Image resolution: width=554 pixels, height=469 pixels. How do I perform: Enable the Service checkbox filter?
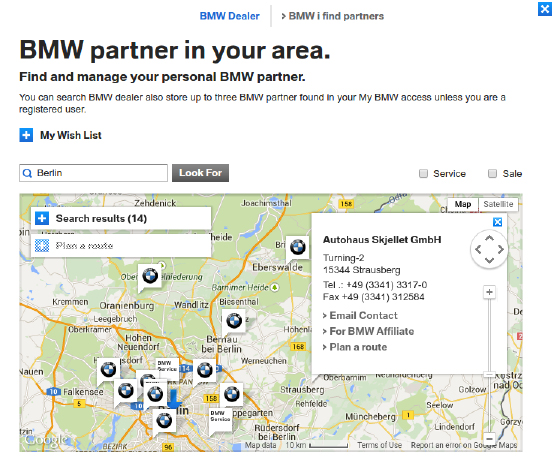coord(423,174)
